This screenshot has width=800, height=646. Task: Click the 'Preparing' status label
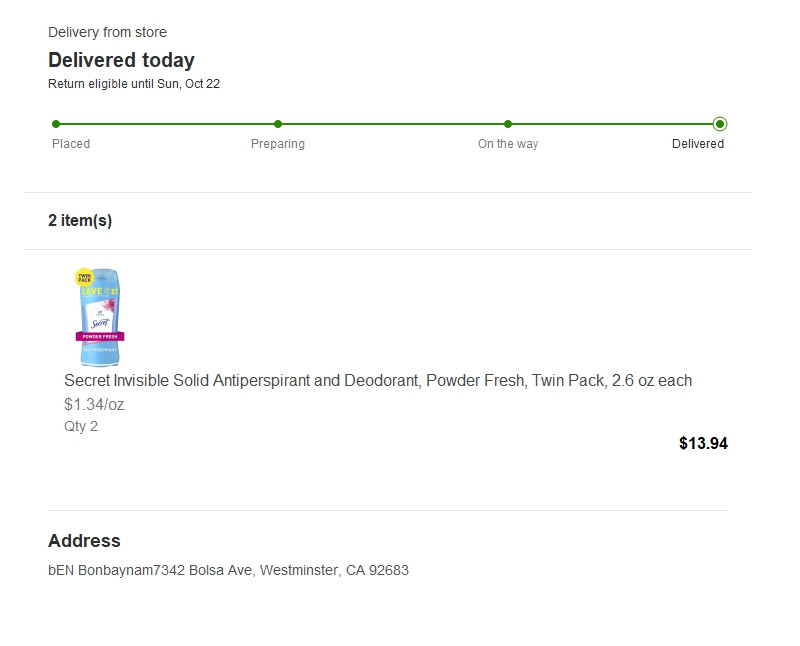tap(278, 144)
